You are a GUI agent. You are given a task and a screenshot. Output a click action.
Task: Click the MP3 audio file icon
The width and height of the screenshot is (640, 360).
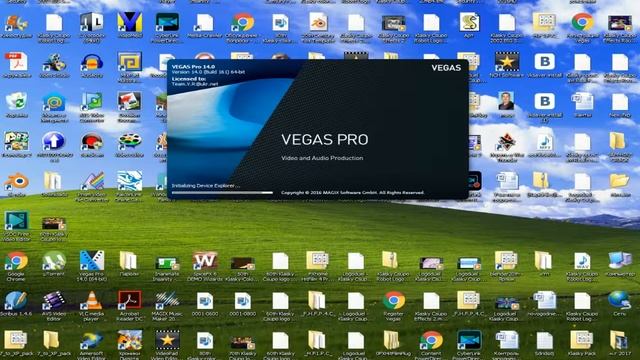tap(544, 142)
